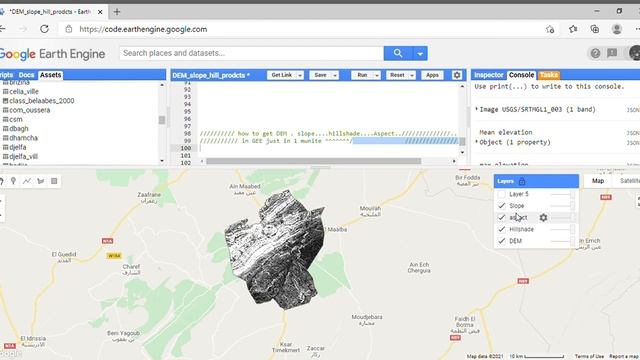
Task: Select the dbagh asset
Action: (19, 128)
